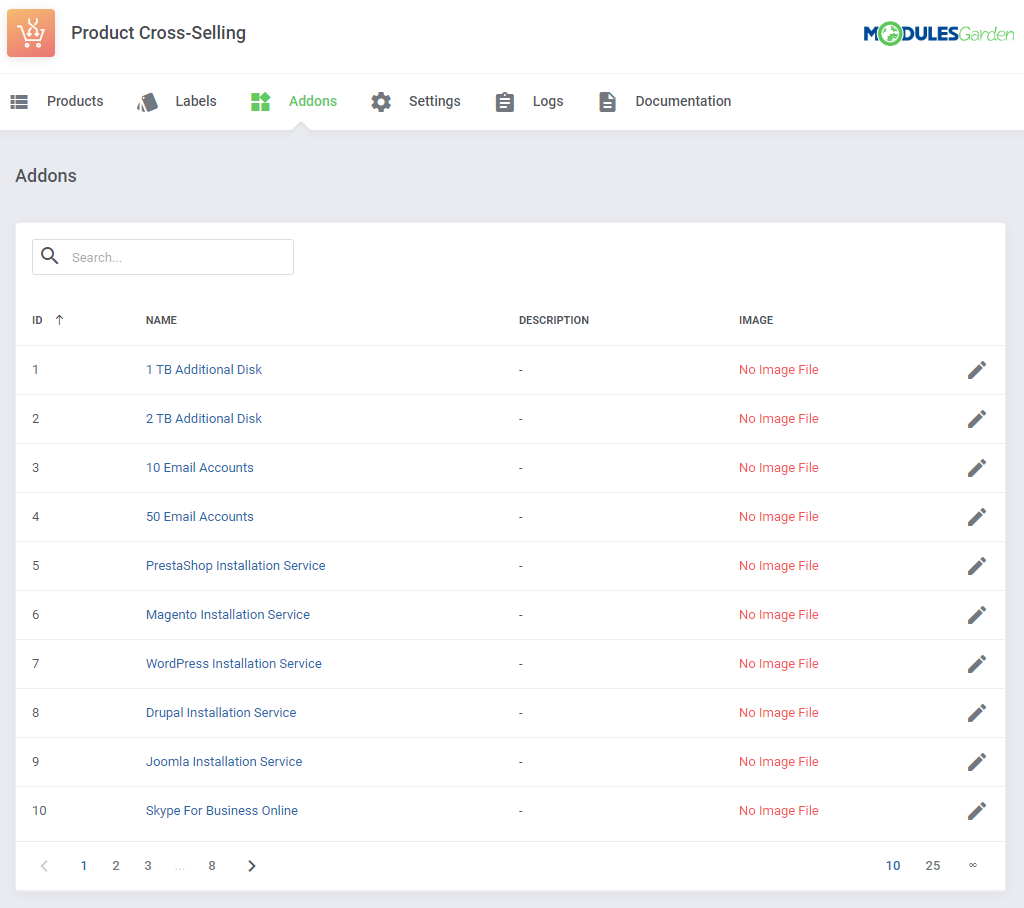Click the ID column header
1024x908 pixels.
tap(37, 320)
